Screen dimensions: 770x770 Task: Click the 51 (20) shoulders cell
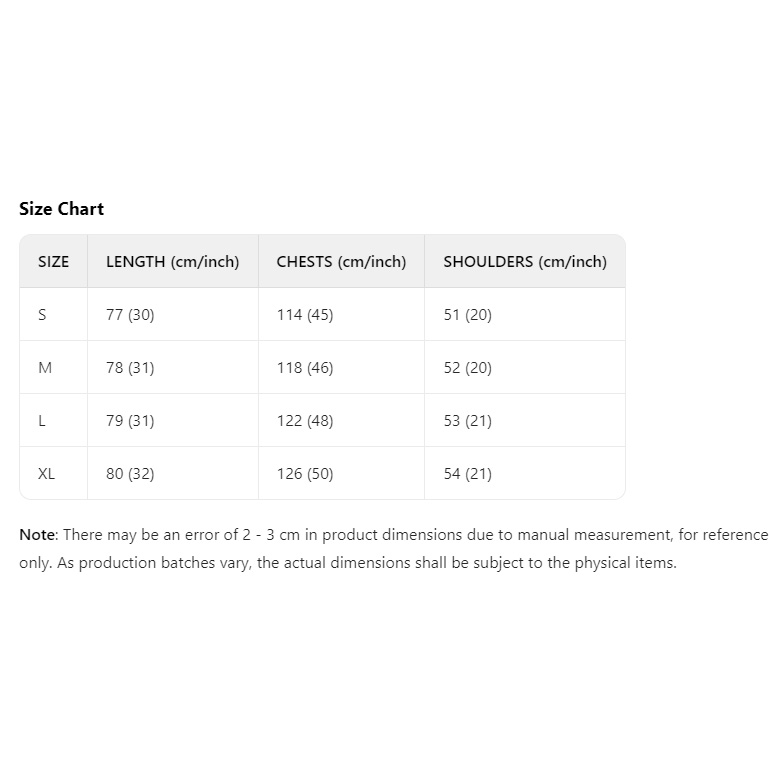tap(468, 314)
